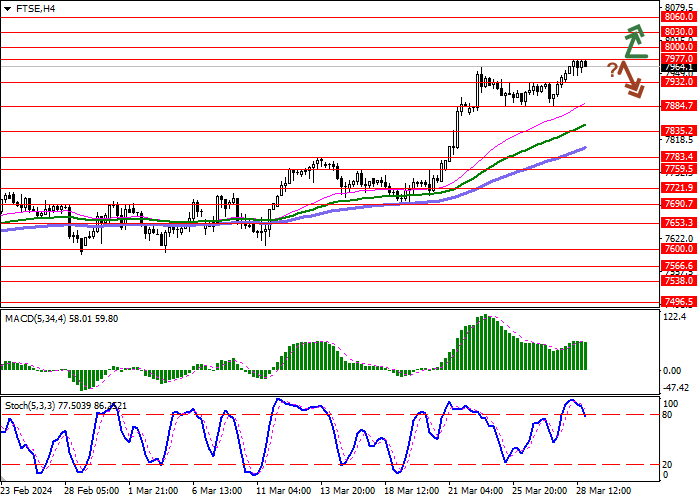Select the 7653.3 price level label
The height and width of the screenshot is (500, 700).
click(679, 223)
